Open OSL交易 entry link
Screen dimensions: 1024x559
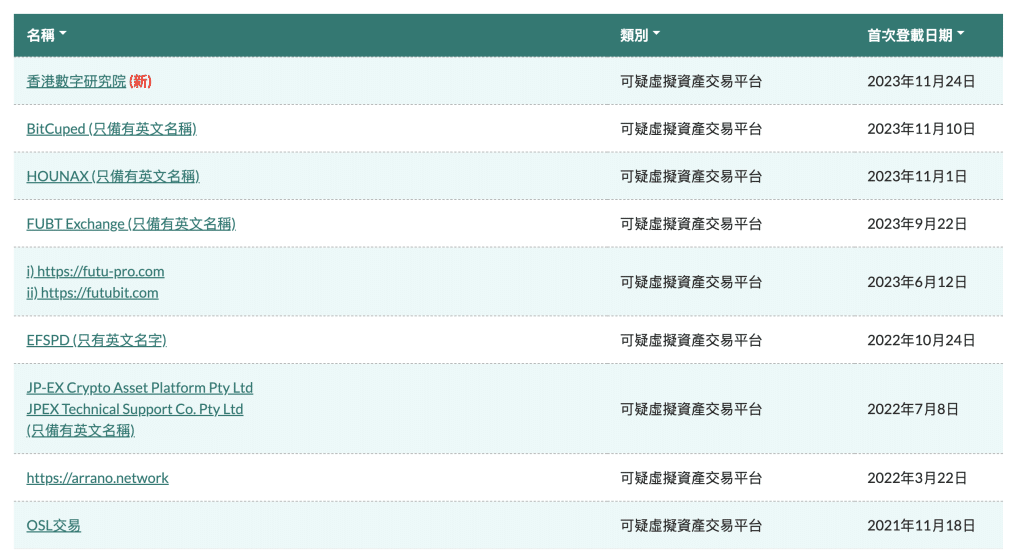(x=54, y=525)
